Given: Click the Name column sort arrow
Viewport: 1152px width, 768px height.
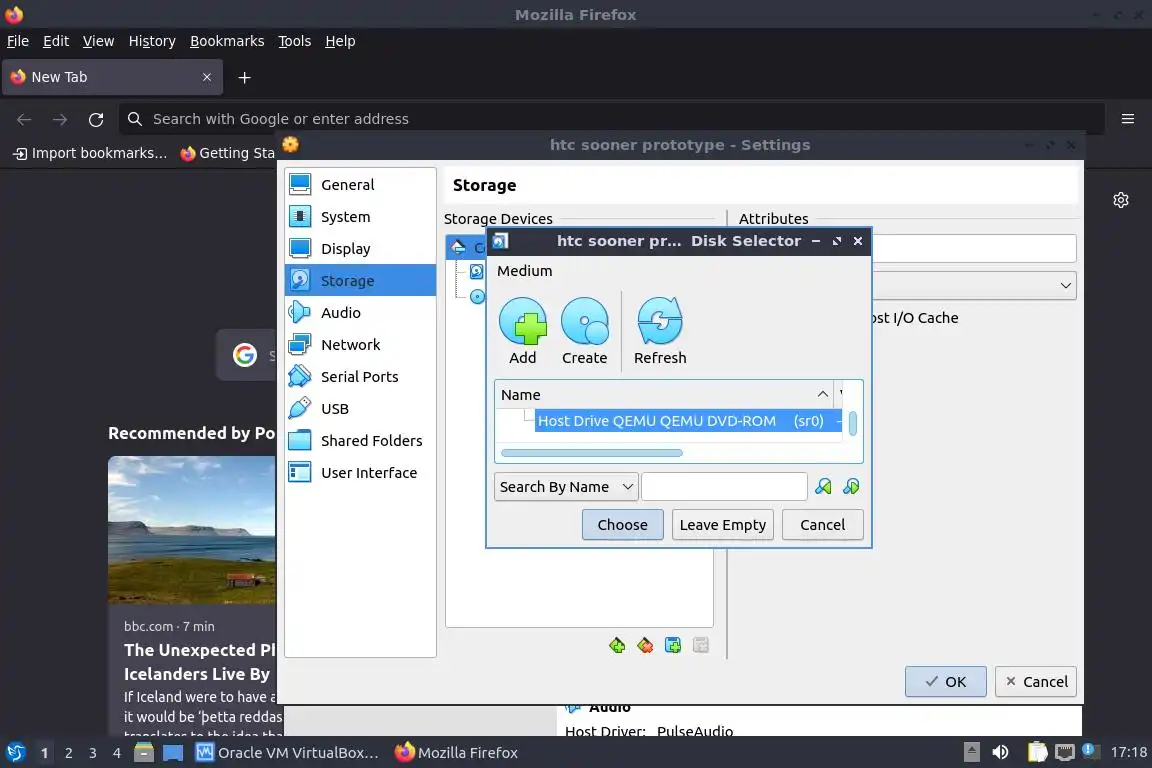Looking at the screenshot, I should (x=822, y=395).
